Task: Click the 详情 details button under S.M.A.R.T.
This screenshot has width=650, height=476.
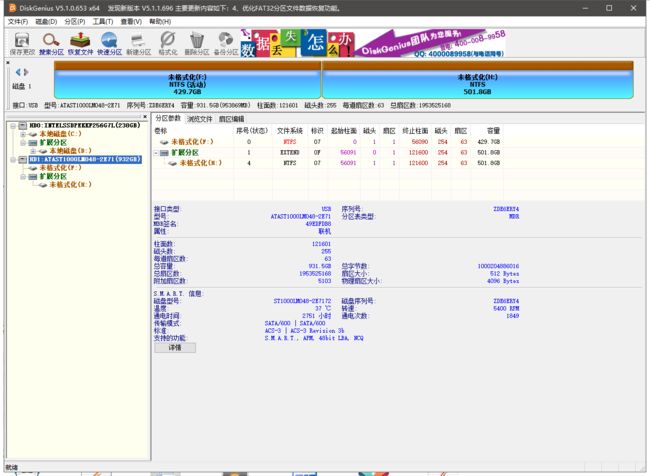Action: pos(175,347)
